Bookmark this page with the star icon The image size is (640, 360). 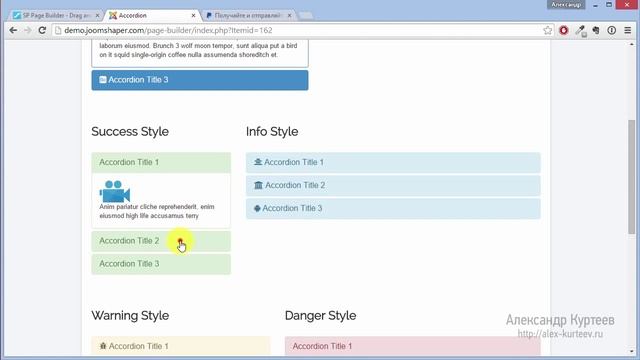[547, 30]
